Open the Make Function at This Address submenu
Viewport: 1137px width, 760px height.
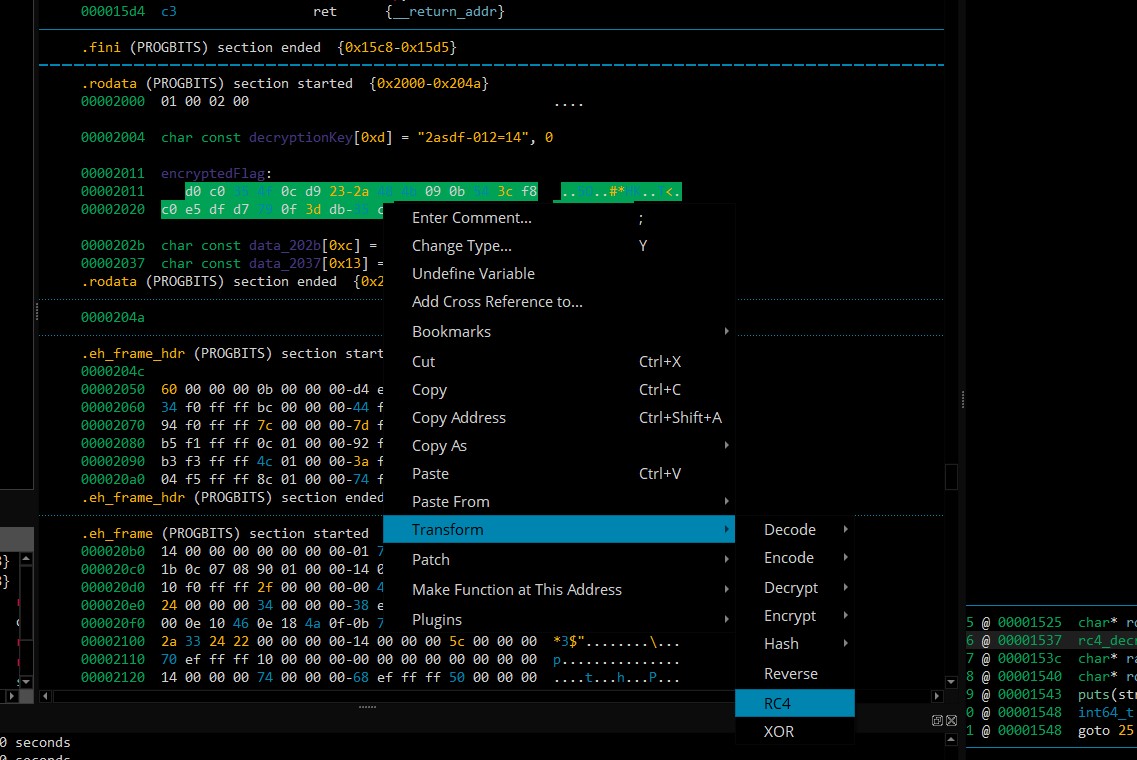tap(559, 590)
